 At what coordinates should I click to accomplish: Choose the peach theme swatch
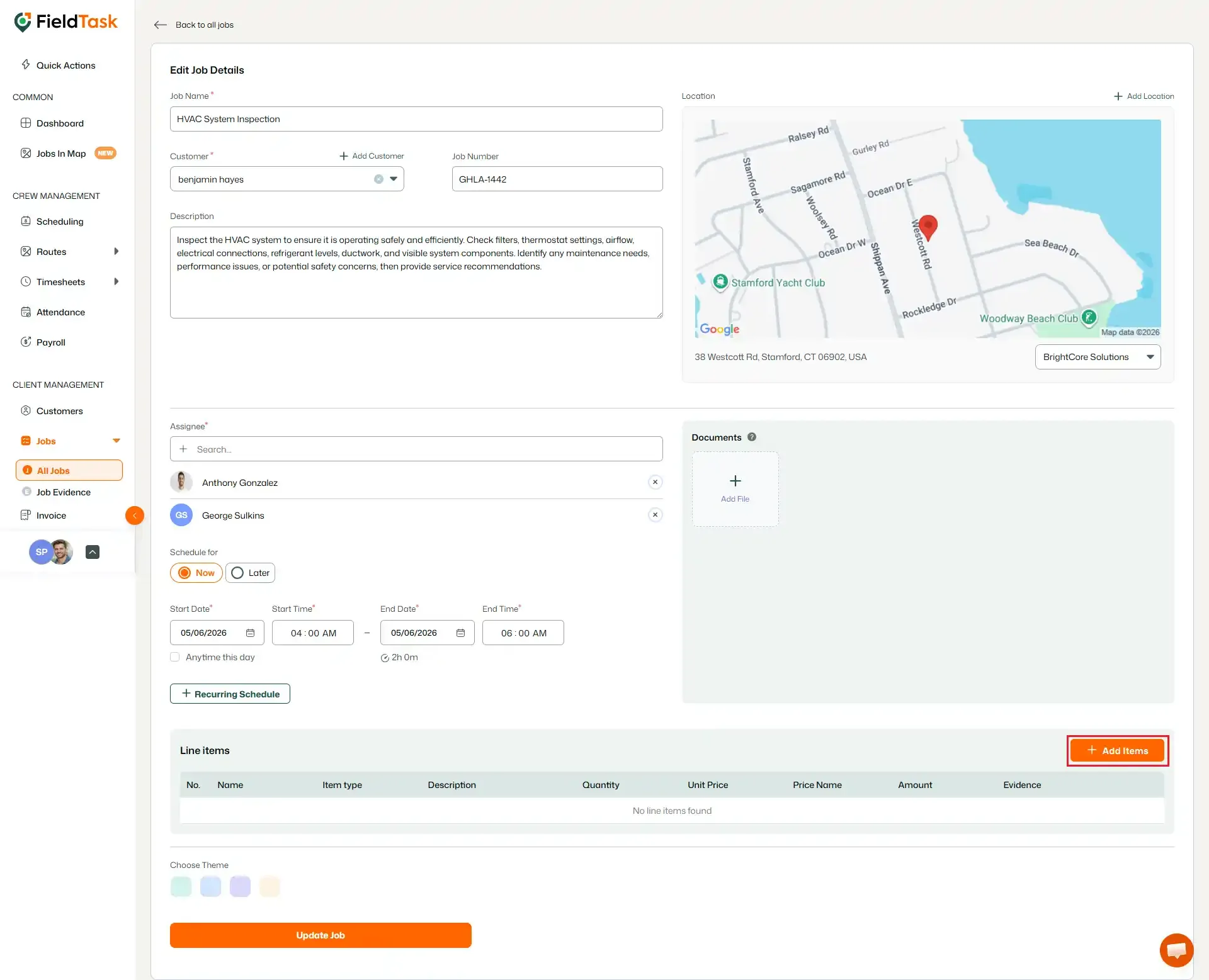(270, 886)
